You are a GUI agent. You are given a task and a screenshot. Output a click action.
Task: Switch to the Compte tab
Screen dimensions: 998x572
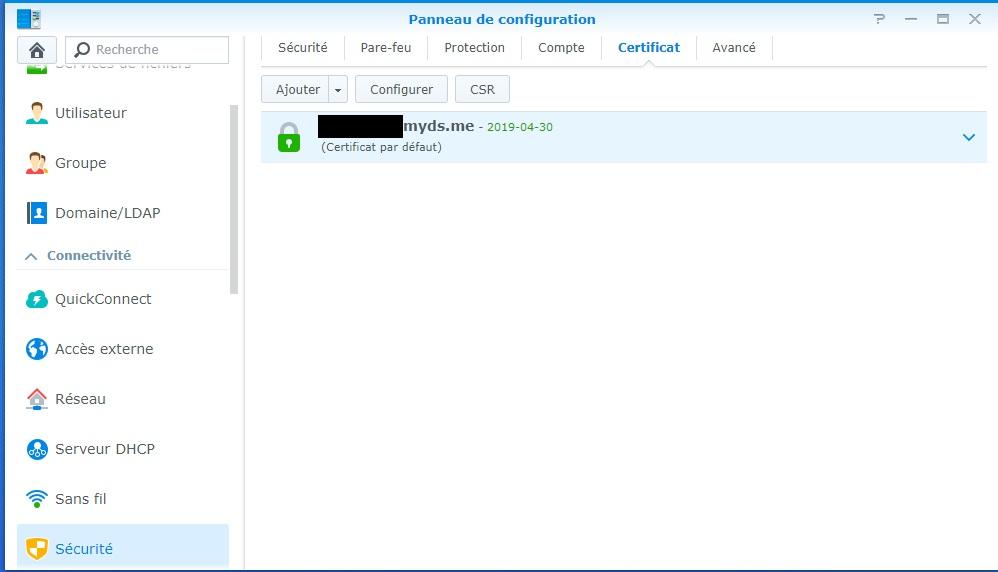tap(561, 48)
